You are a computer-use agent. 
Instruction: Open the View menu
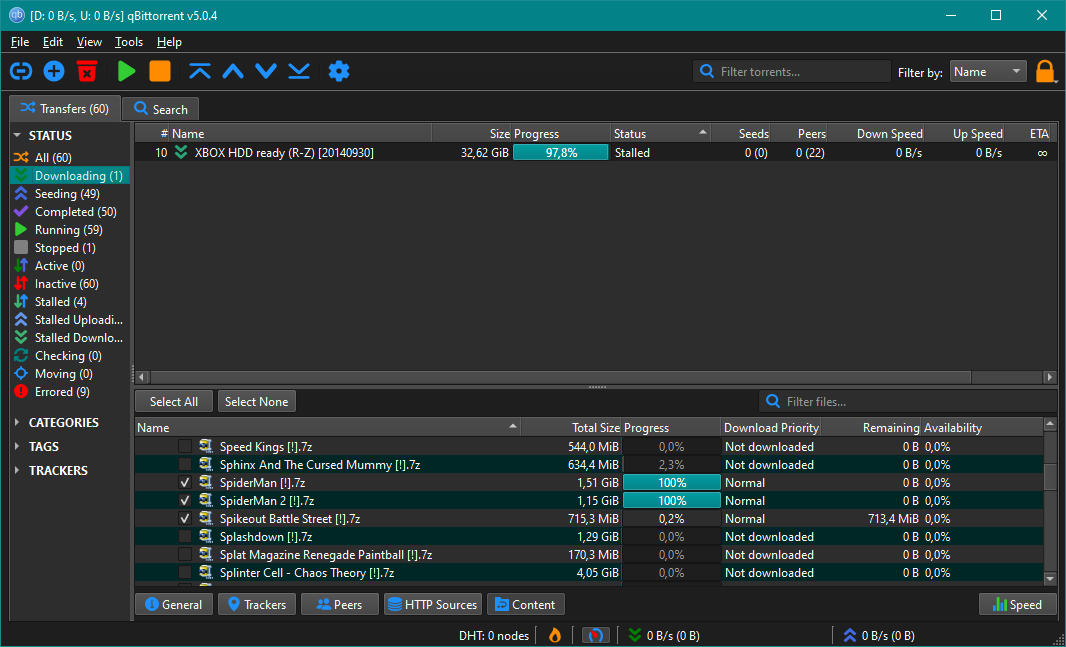tap(89, 42)
